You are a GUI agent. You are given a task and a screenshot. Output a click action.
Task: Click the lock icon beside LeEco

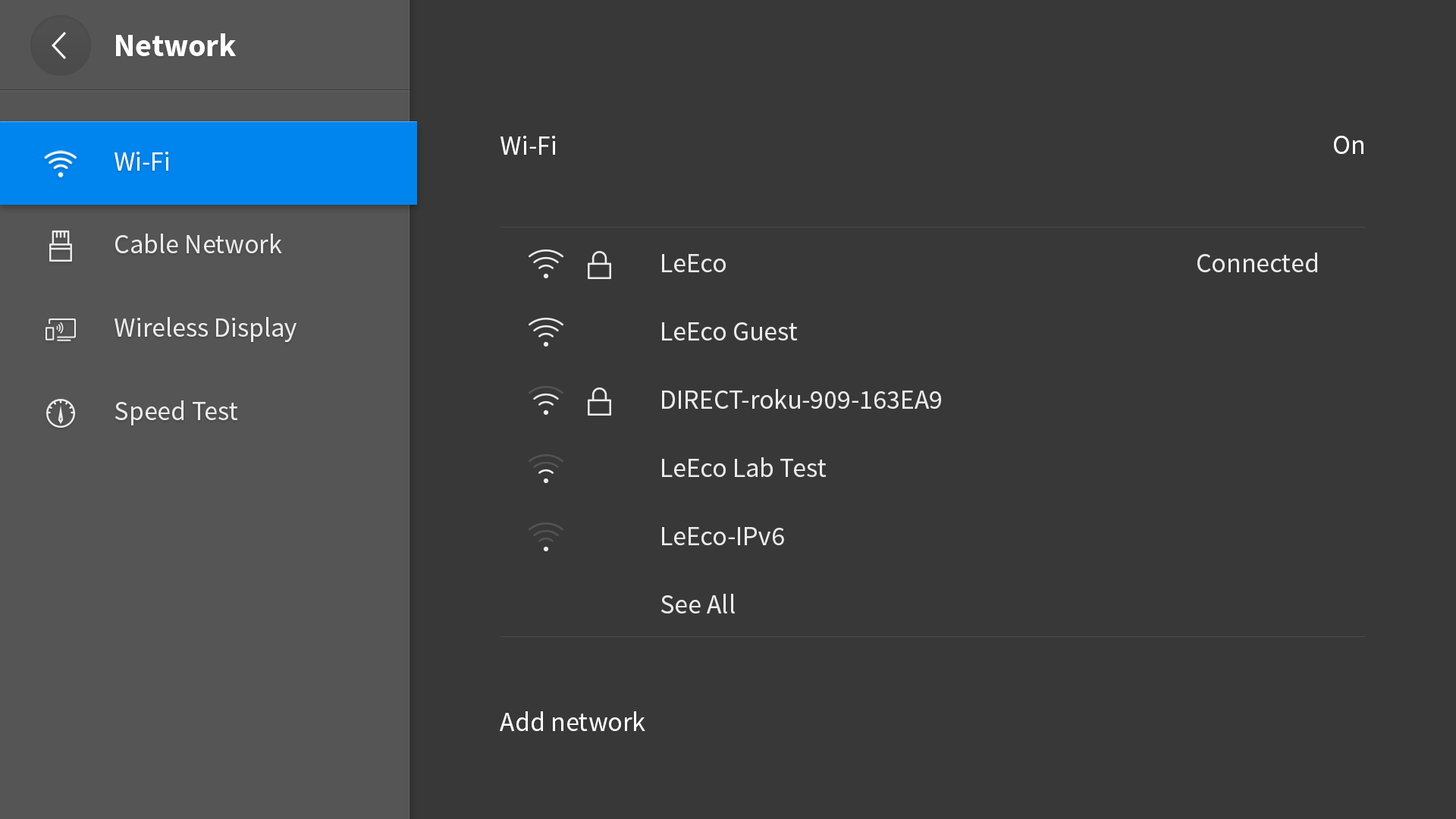pos(599,265)
